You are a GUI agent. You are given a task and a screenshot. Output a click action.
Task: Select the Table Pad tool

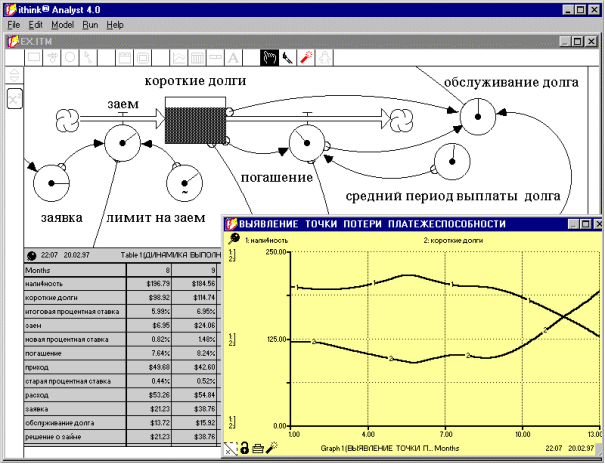tap(197, 58)
